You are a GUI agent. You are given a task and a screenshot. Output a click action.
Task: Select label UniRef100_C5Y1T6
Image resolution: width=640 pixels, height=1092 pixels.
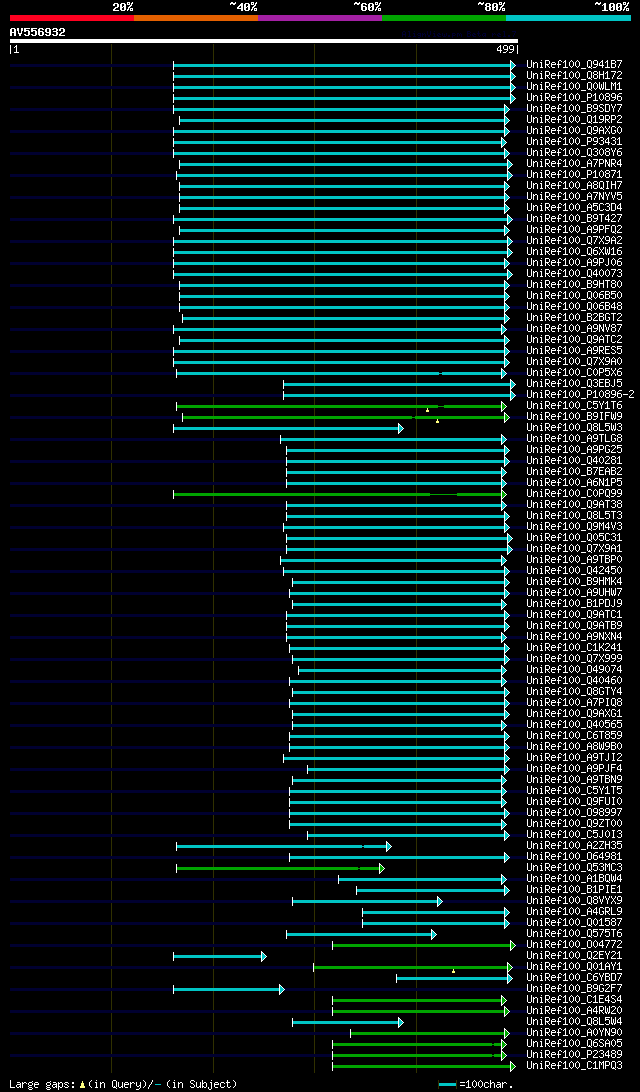pos(575,405)
